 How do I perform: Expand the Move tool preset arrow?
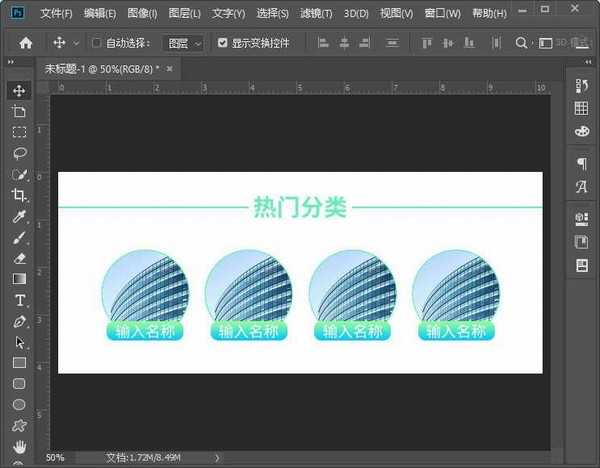pos(76,44)
